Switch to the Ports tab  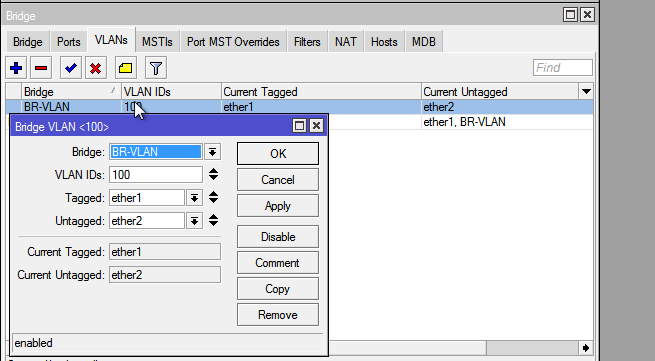coord(69,42)
